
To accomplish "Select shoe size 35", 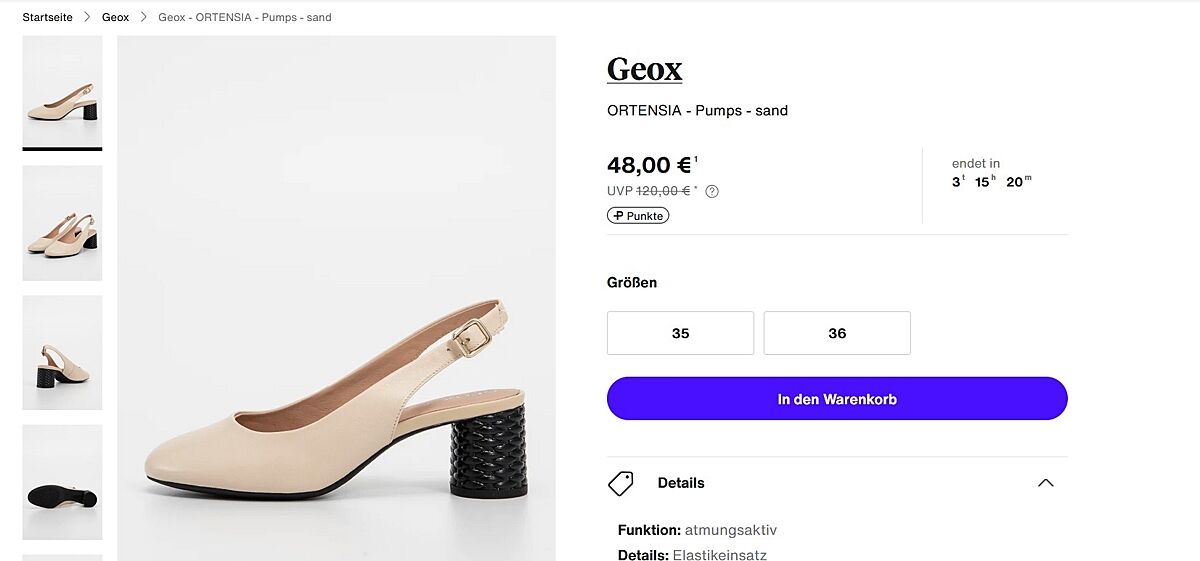I will coord(680,333).
